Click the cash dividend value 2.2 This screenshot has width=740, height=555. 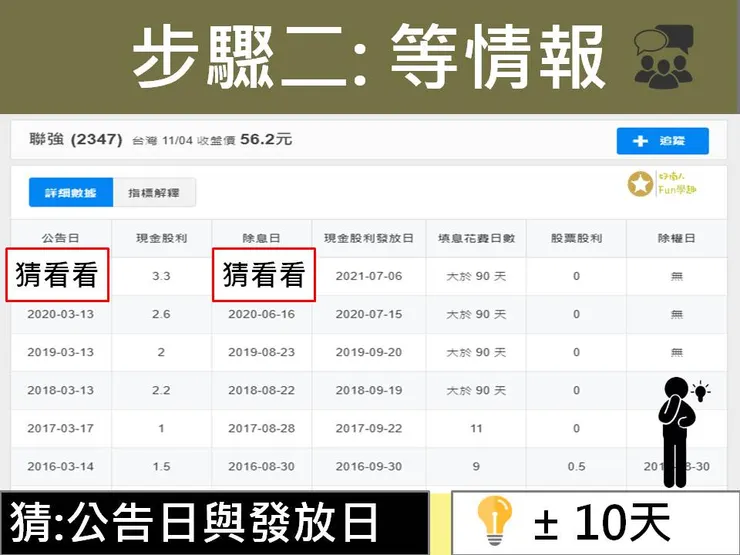point(161,391)
